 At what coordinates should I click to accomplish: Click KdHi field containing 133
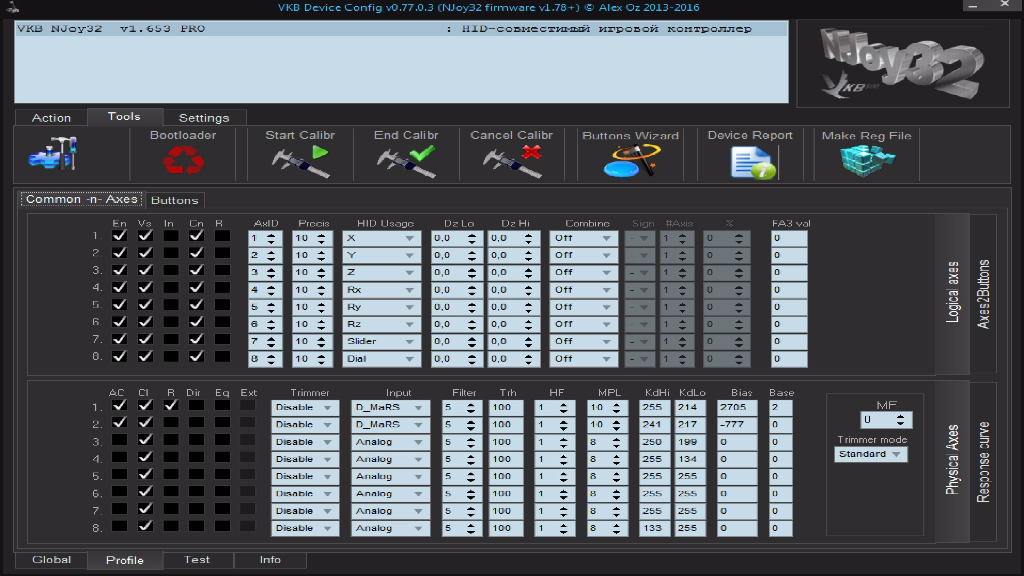pyautogui.click(x=654, y=528)
